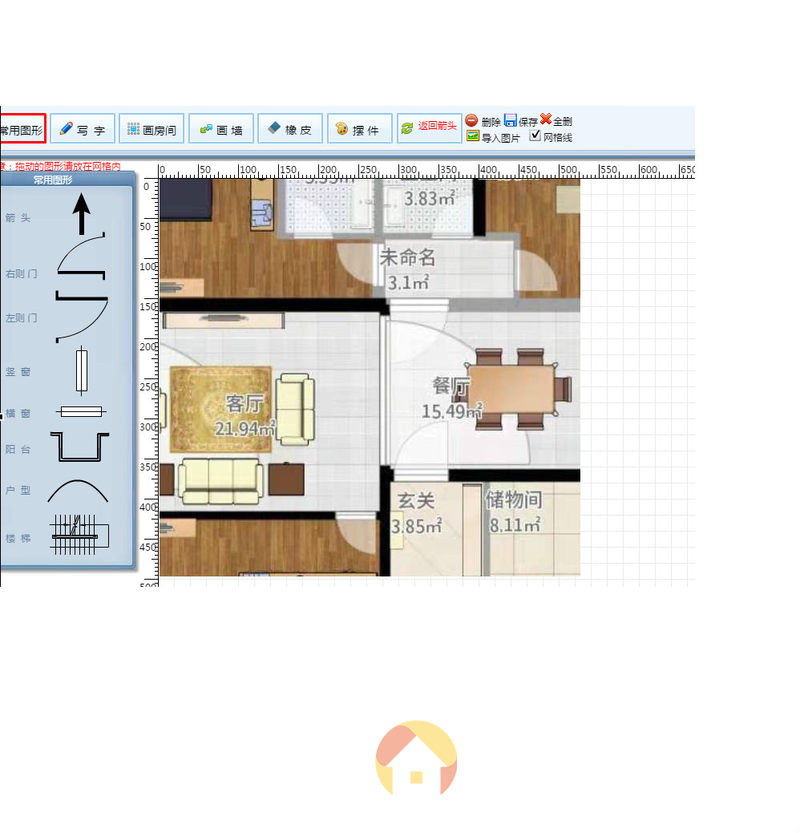Click the wall icon on 画墙

pyautogui.click(x=206, y=129)
